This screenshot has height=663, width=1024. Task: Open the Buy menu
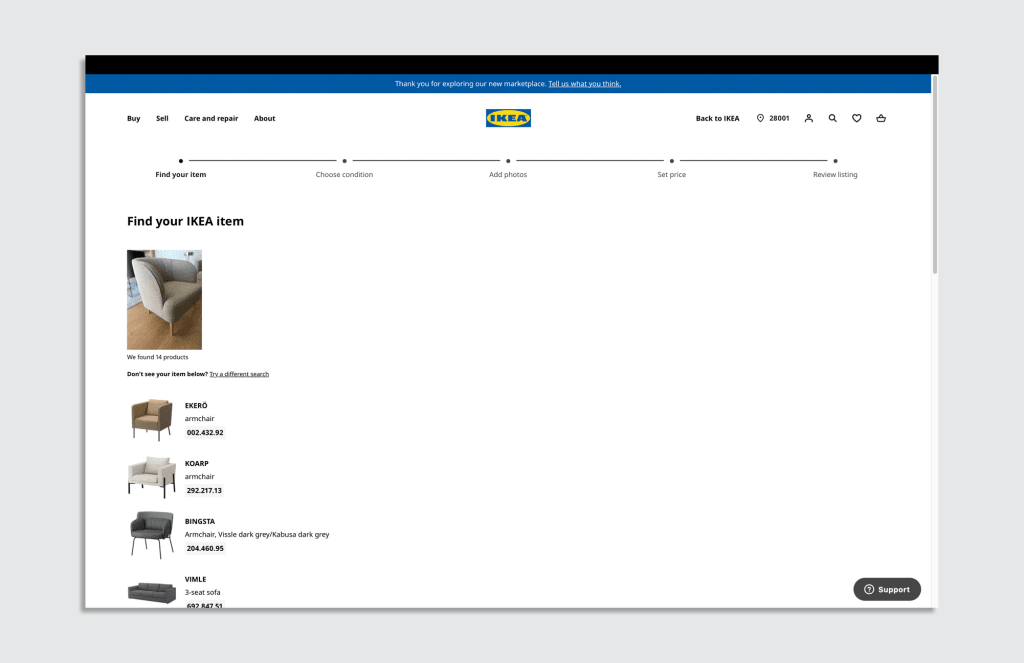(133, 118)
